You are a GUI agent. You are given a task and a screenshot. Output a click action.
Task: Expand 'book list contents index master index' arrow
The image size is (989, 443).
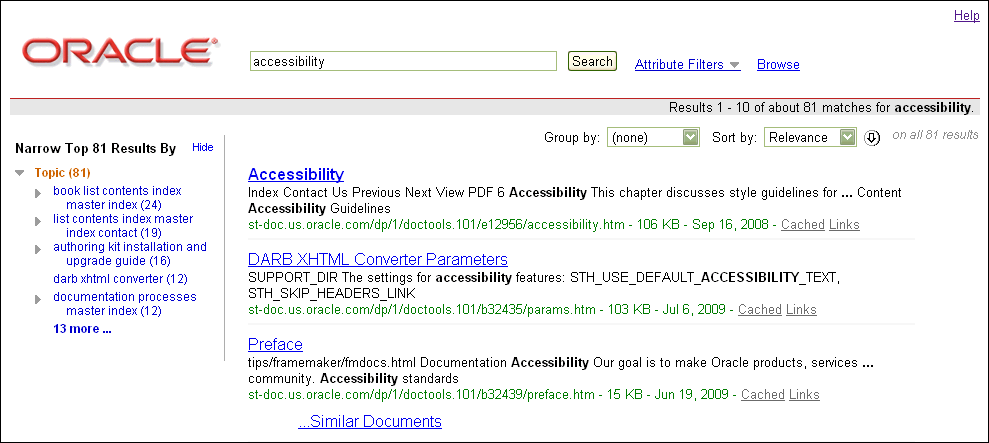(38, 192)
